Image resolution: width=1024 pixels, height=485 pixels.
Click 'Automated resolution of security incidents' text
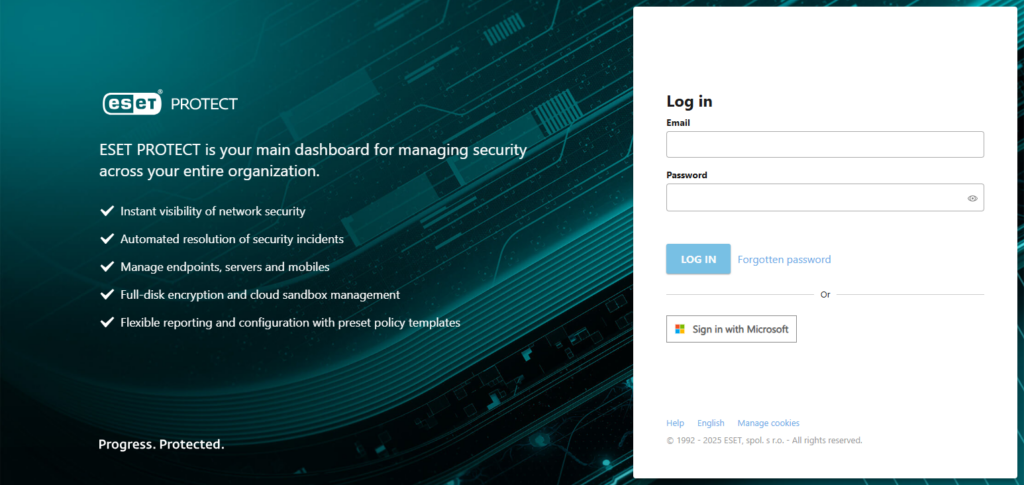click(x=232, y=239)
